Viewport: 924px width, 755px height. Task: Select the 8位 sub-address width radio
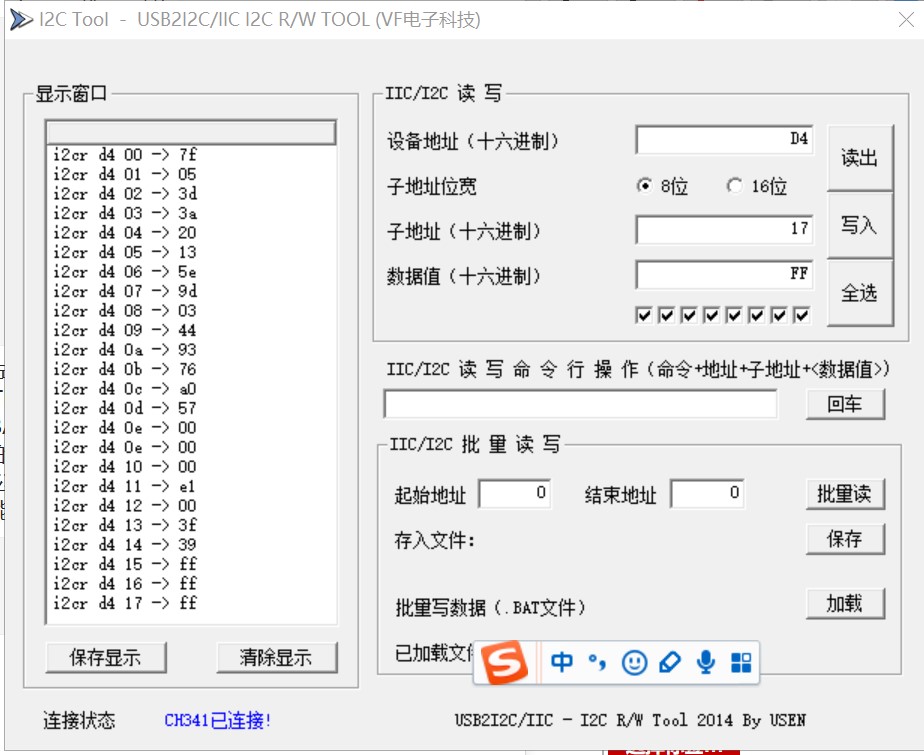tap(645, 186)
